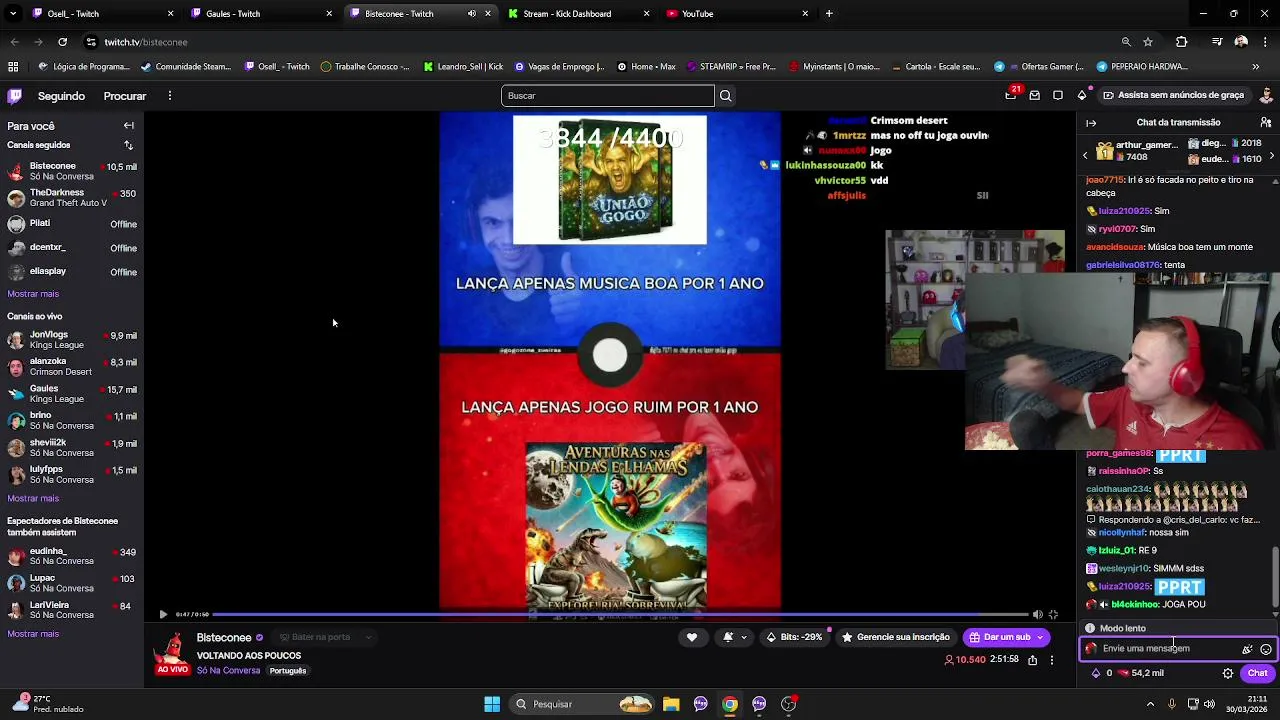Image resolution: width=1280 pixels, height=720 pixels.
Task: Collapse the chat panel arrow
Action: [x=1091, y=123]
